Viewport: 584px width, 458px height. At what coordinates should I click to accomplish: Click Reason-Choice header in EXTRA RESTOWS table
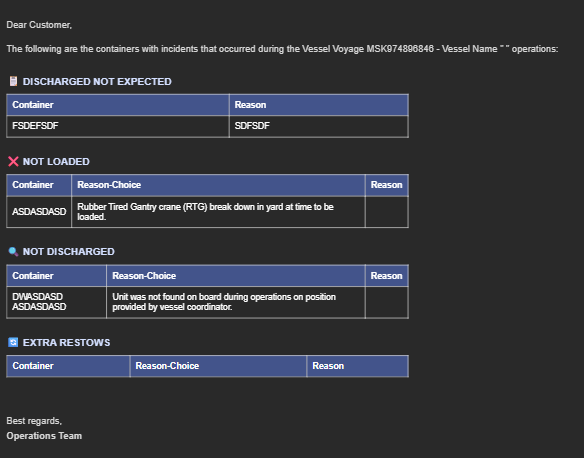[x=218, y=366]
